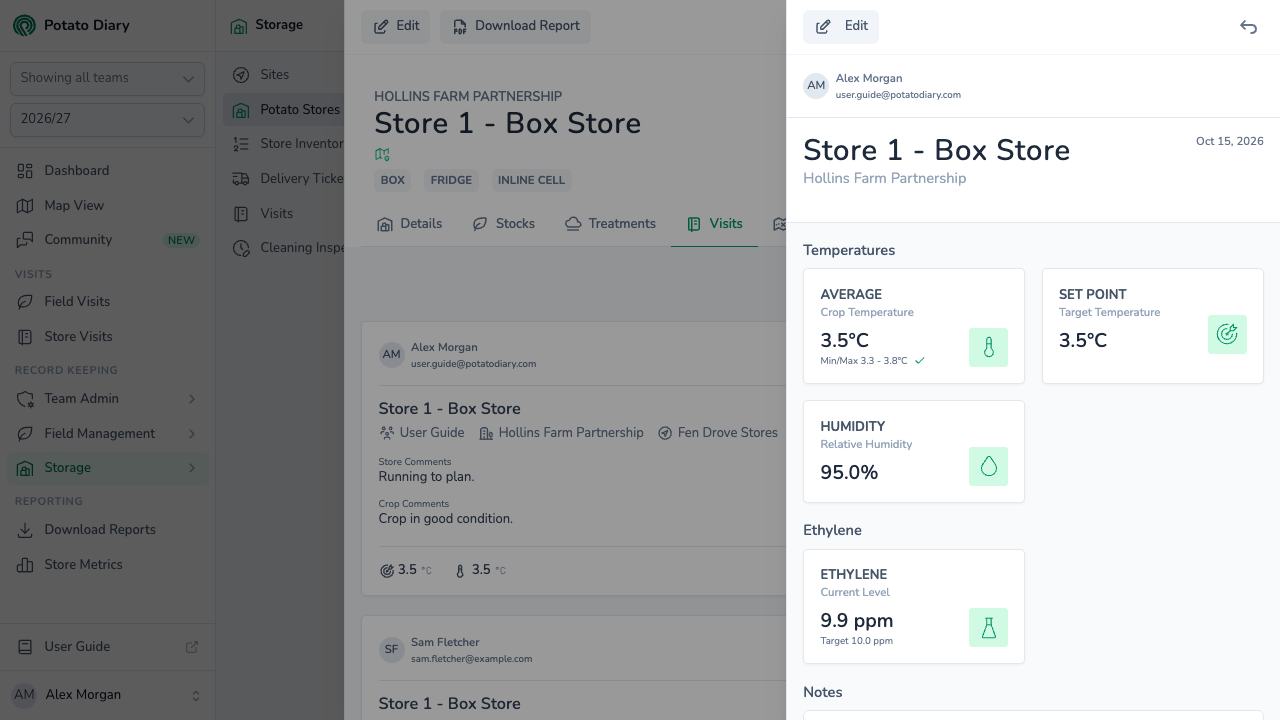Click the thermometer icon on Average card
The height and width of the screenshot is (720, 1280).
pos(988,347)
